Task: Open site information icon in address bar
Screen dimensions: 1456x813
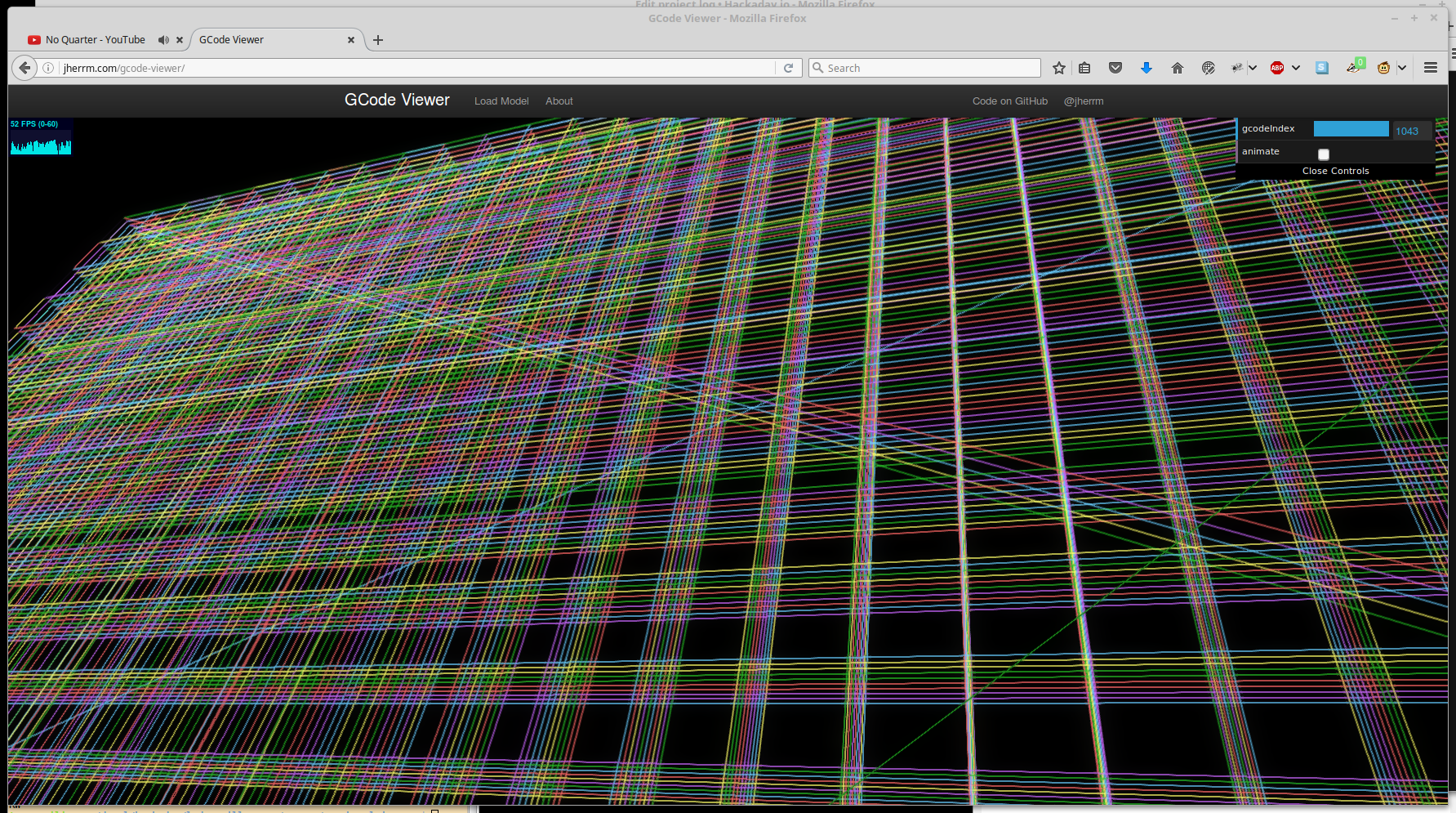Action: (48, 68)
